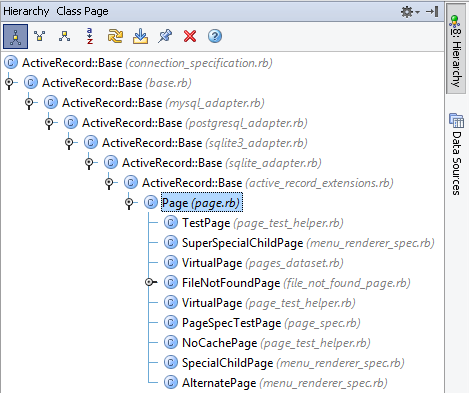Switch to Subtypes Hierarchy view
The width and height of the screenshot is (469, 393).
[x=64, y=36]
